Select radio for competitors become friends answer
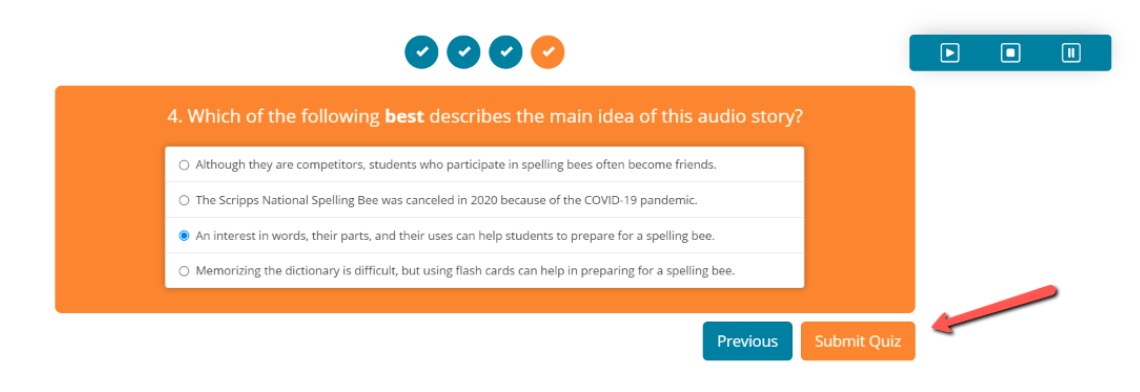1140x392 pixels. pos(184,165)
